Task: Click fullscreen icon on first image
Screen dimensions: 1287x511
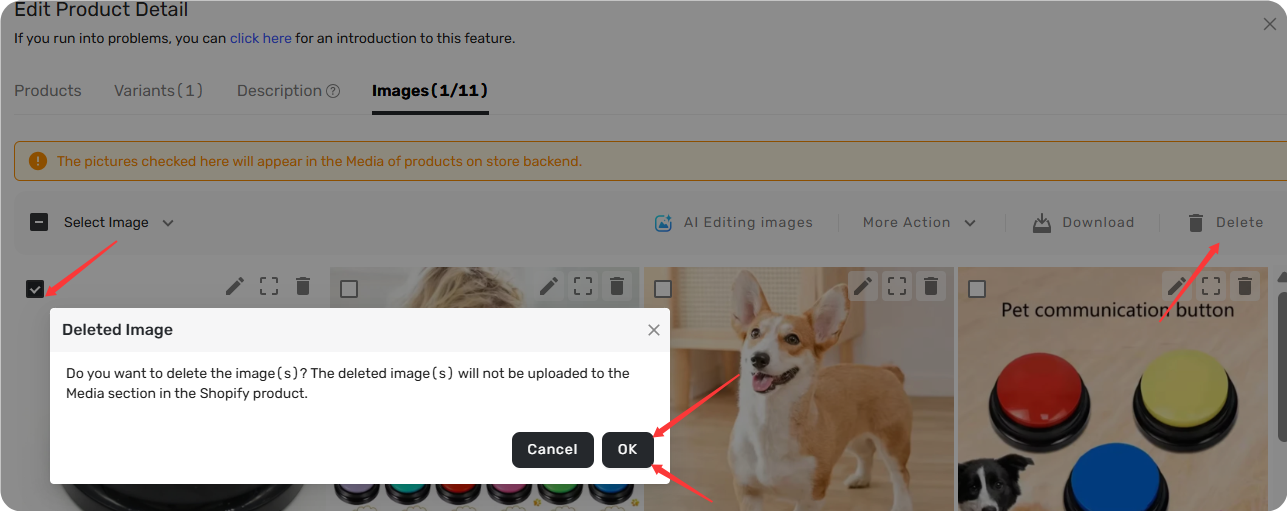Action: tap(269, 286)
